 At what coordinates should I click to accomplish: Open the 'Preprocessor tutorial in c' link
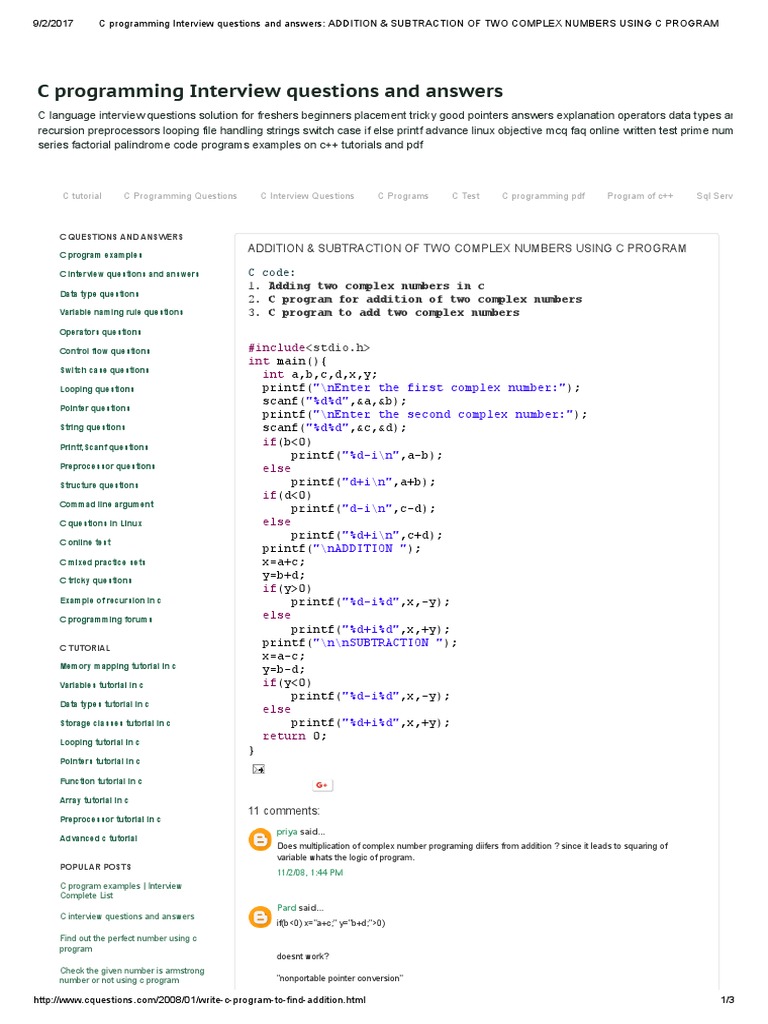[x=110, y=819]
